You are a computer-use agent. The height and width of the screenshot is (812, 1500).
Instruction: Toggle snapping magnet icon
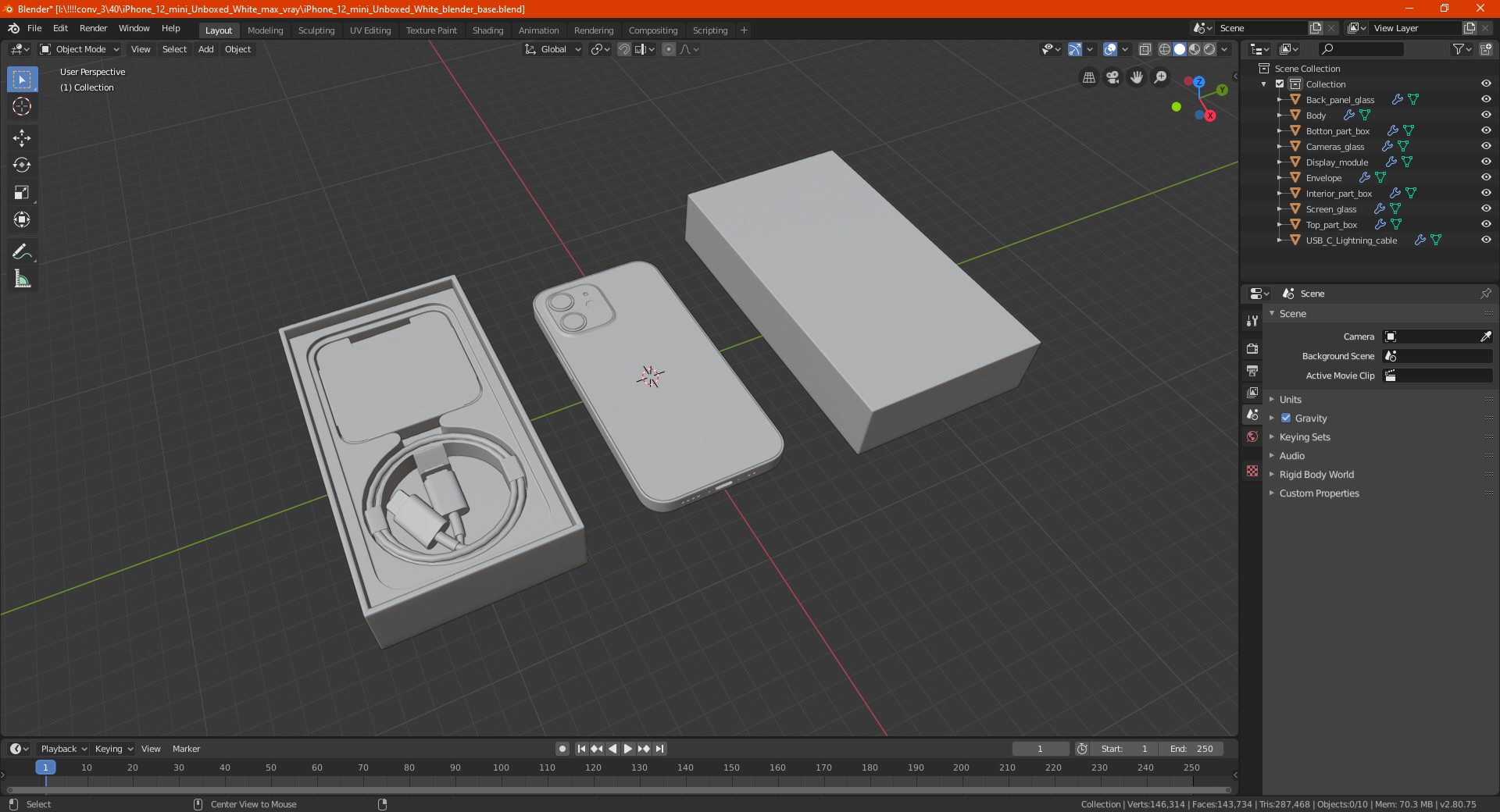(624, 49)
